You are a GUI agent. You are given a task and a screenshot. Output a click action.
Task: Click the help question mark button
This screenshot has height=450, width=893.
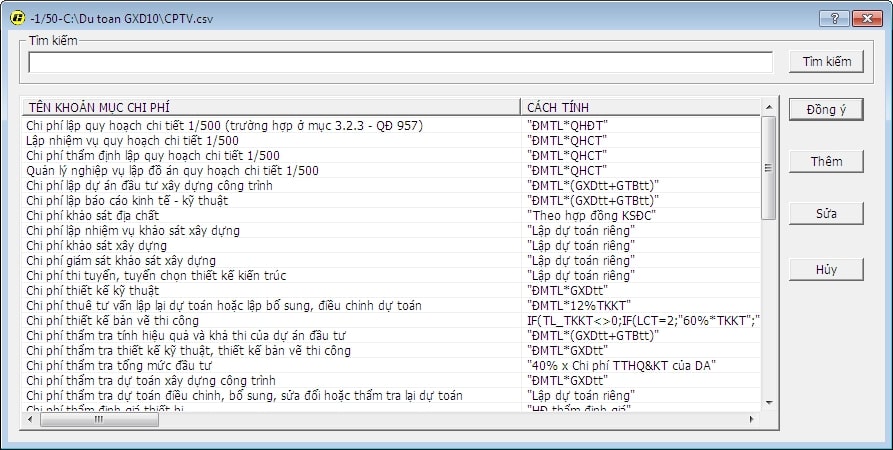(833, 18)
